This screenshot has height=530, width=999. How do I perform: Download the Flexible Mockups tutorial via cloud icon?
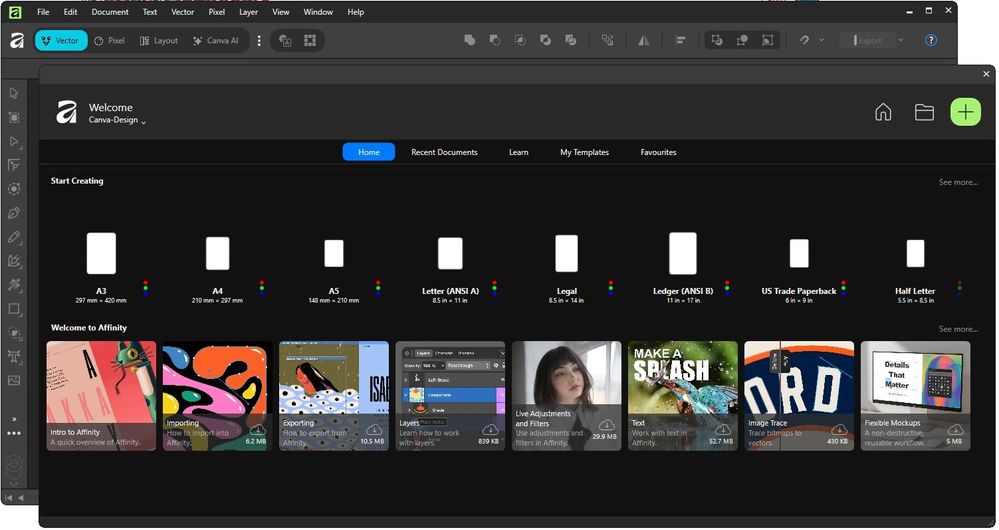(955, 429)
